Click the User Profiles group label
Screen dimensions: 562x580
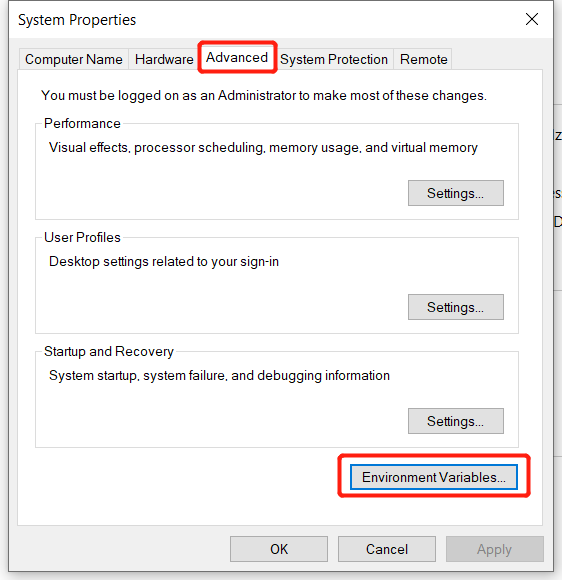[x=82, y=237]
